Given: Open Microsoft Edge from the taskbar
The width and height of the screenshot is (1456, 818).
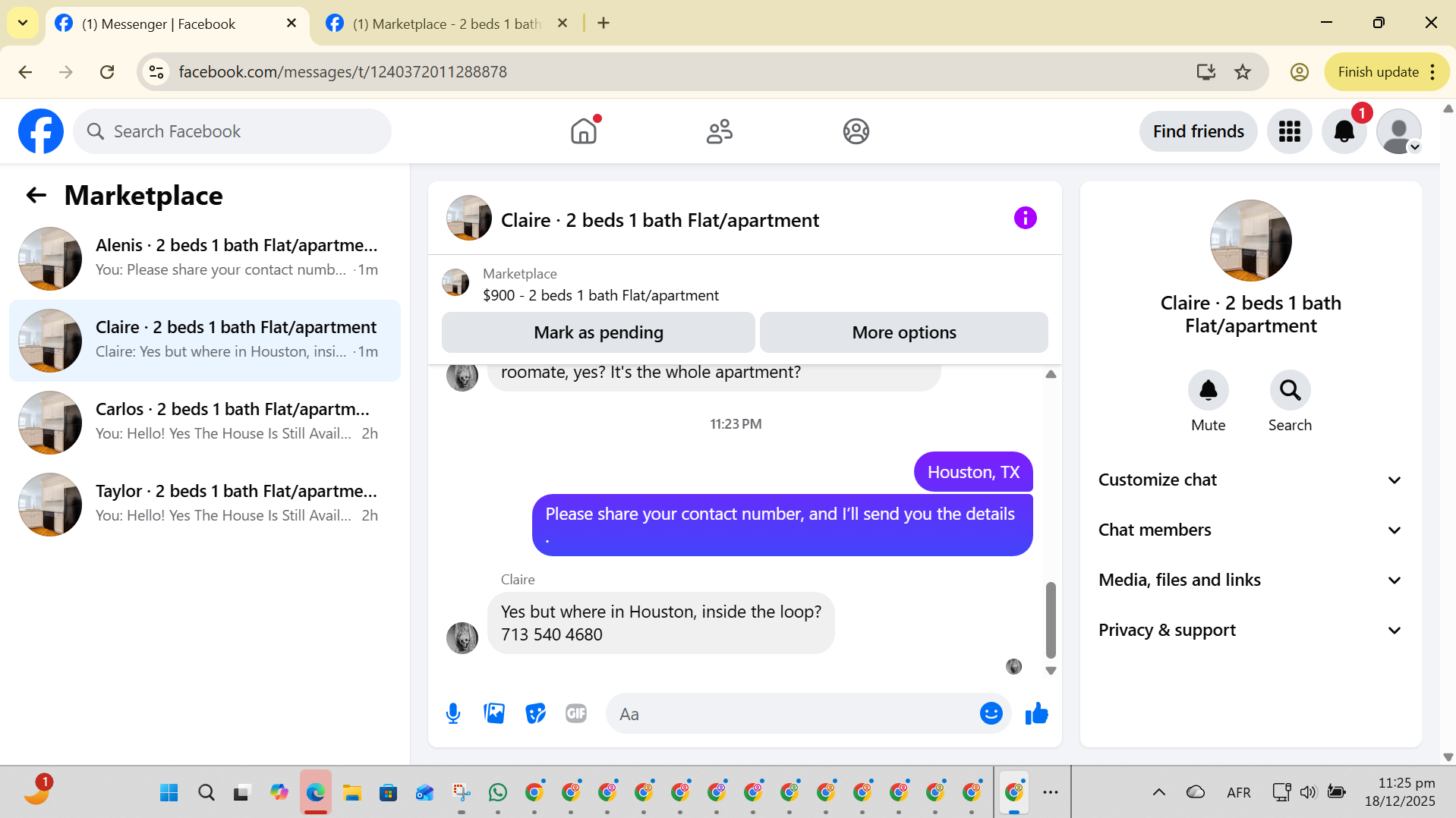Looking at the screenshot, I should (315, 792).
